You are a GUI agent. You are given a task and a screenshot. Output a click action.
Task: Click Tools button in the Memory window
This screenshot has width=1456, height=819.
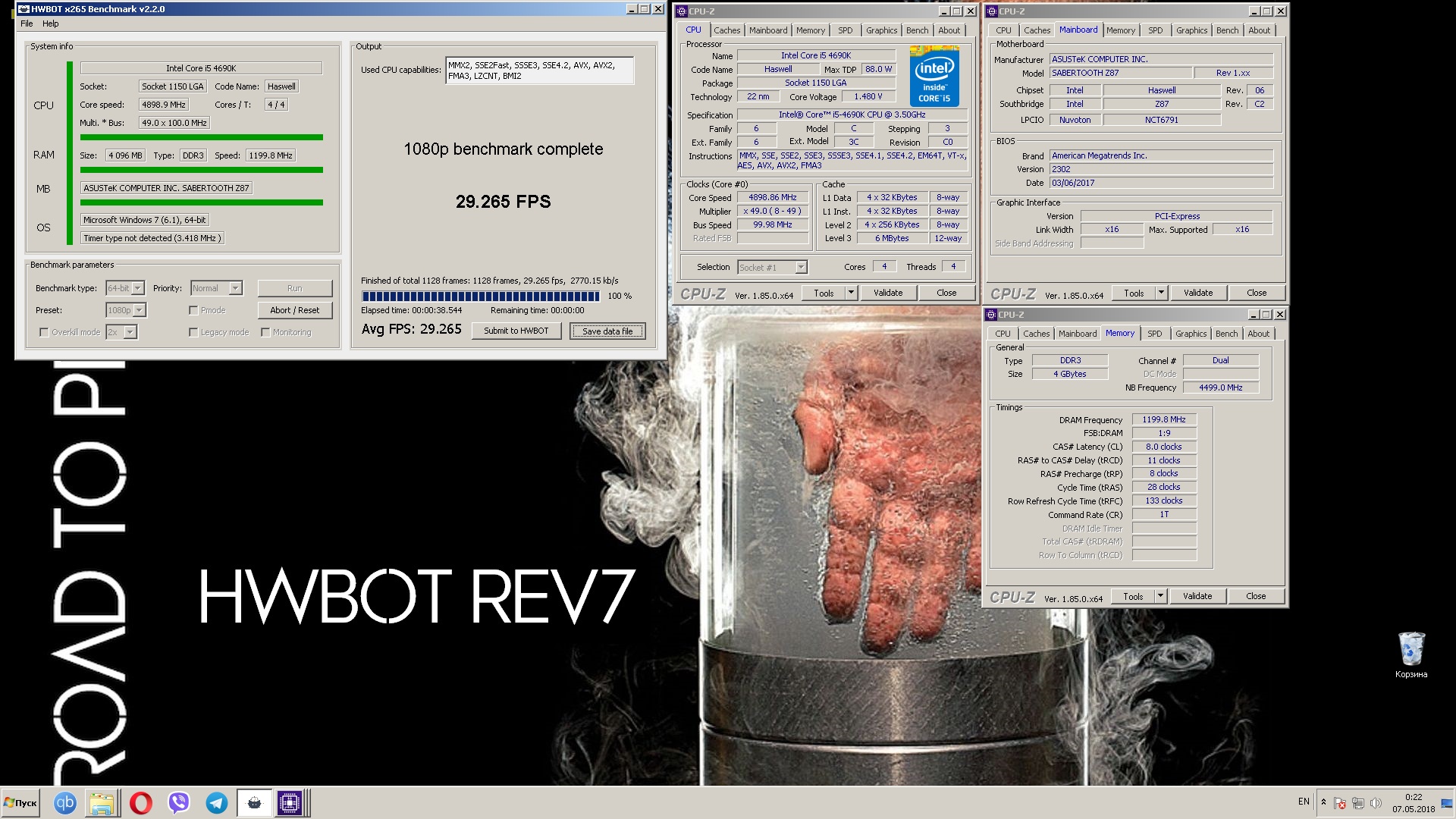click(x=1133, y=596)
